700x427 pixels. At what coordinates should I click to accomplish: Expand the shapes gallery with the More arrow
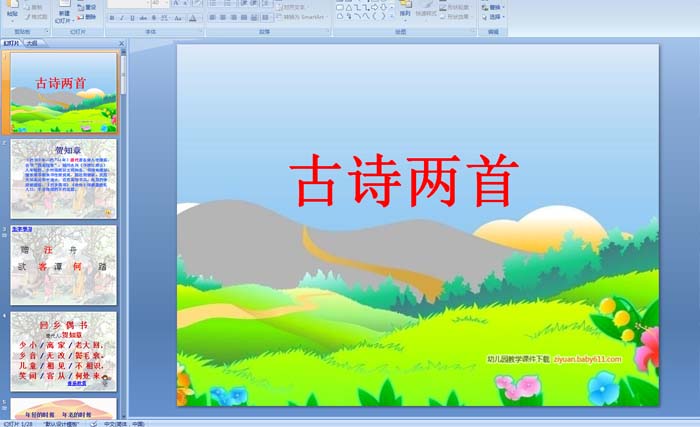(392, 17)
